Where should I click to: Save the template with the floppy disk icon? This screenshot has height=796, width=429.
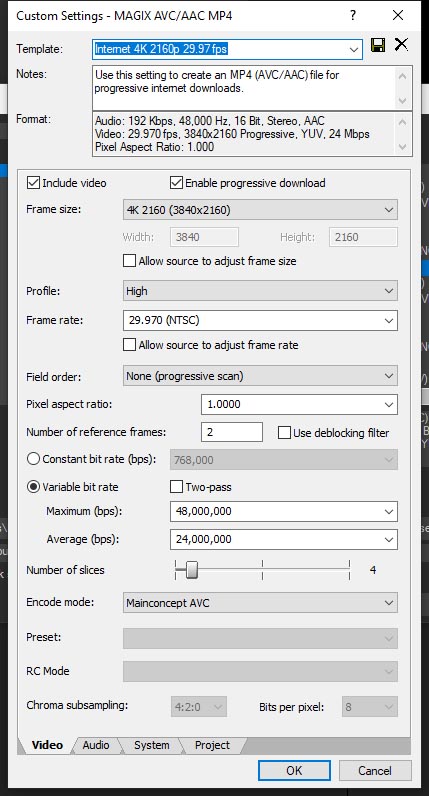point(378,45)
